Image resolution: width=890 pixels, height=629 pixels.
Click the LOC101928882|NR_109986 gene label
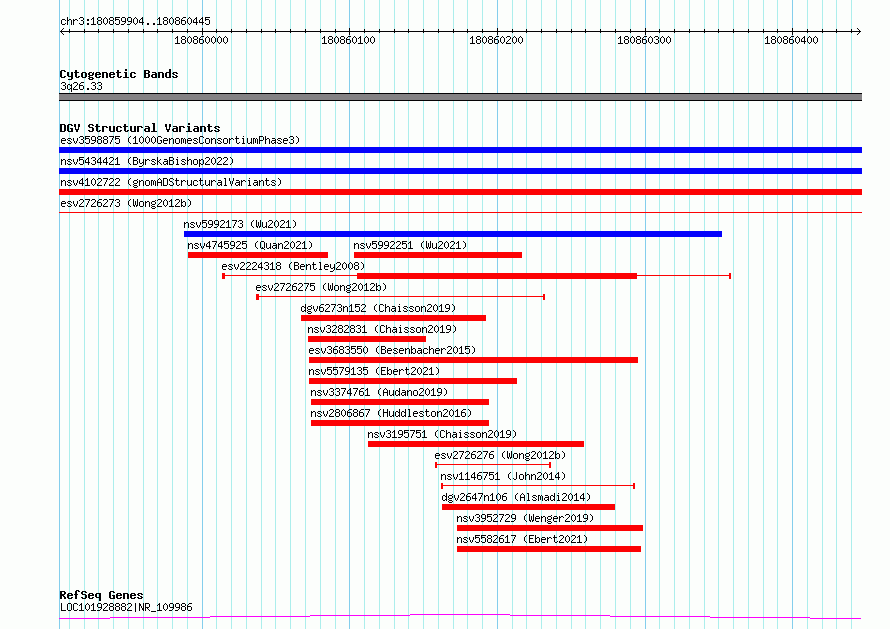click(x=126, y=607)
